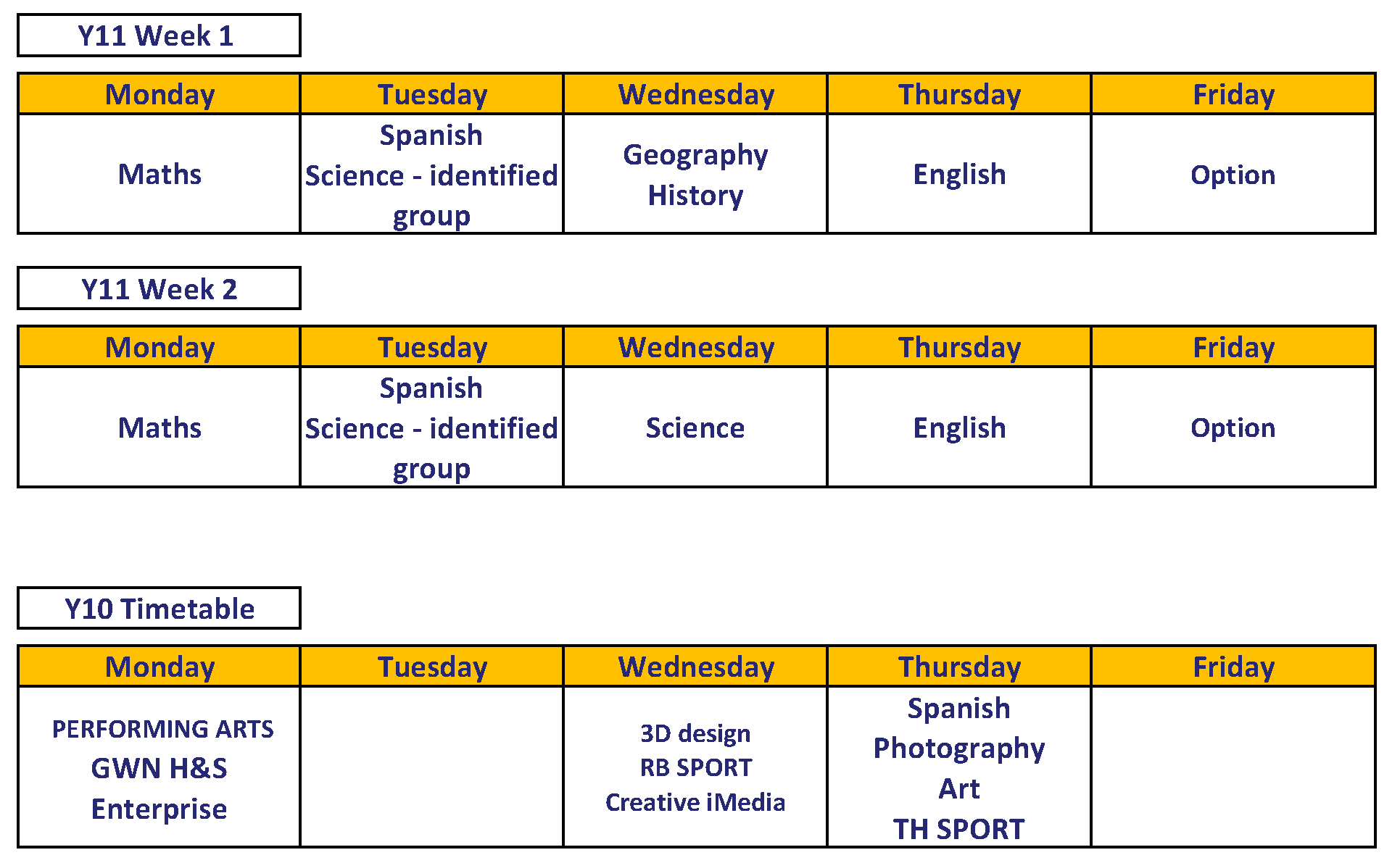1400x863 pixels.
Task: Select Thursday header in Y11 Week 2 table
Action: [958, 347]
